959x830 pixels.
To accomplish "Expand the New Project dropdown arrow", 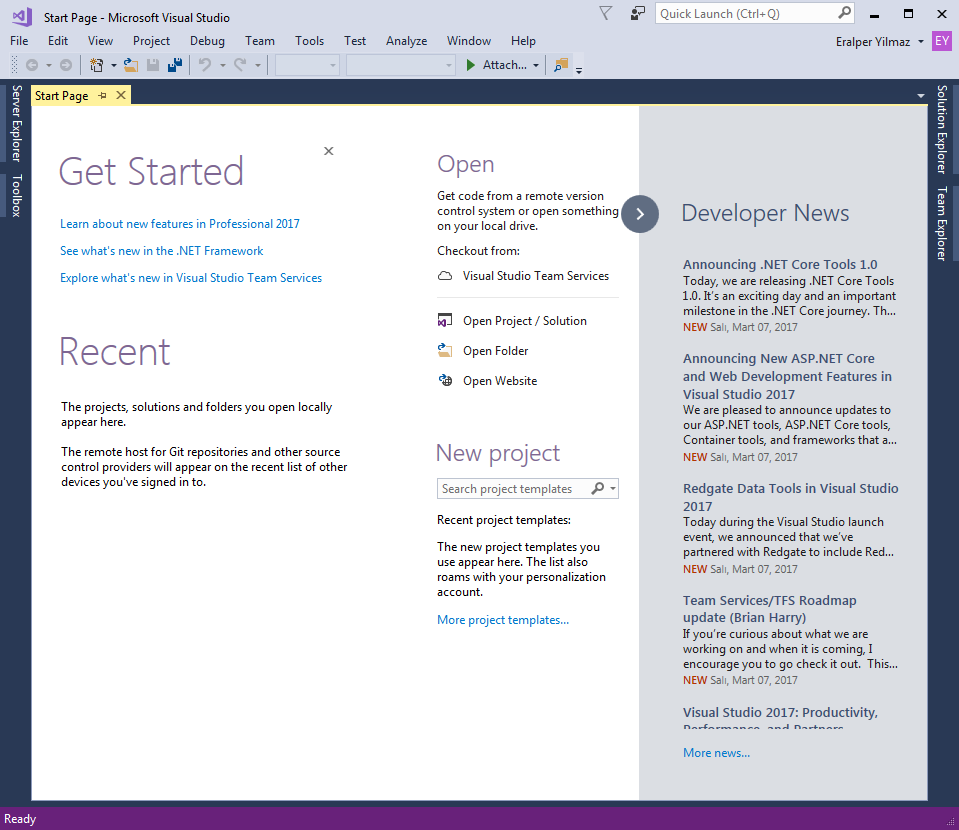I will point(114,65).
